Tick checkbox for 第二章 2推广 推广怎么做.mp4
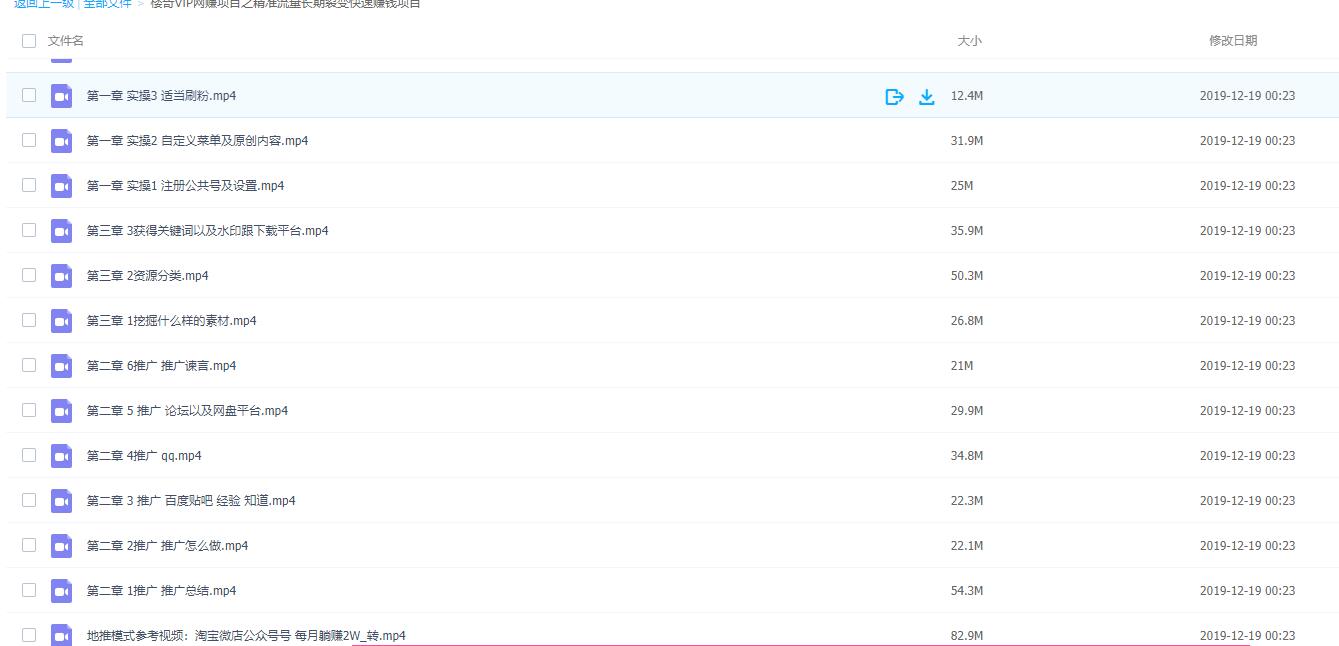Image resolution: width=1339 pixels, height=646 pixels. (x=29, y=545)
